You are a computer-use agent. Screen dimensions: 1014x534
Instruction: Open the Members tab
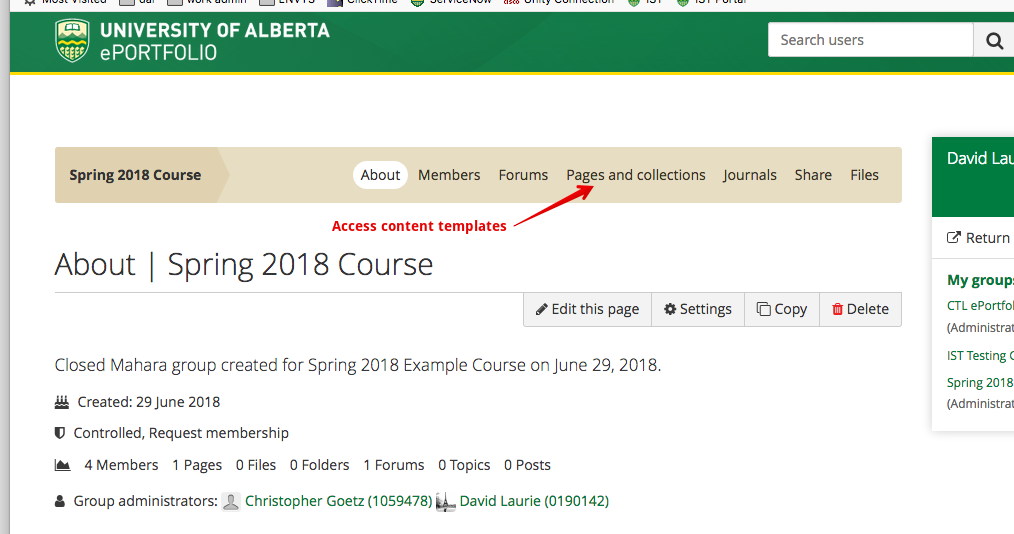click(x=449, y=175)
